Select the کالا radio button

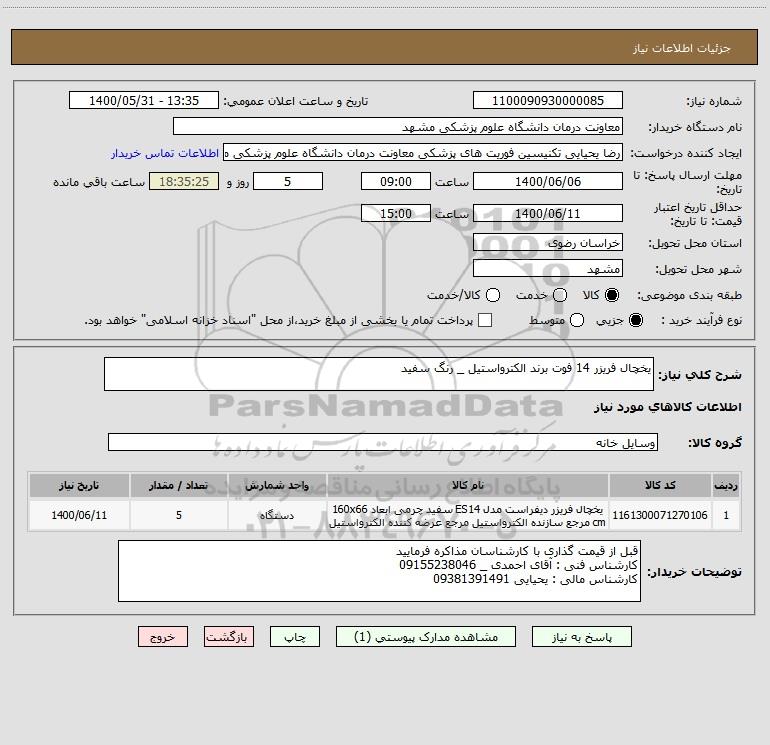[x=612, y=295]
